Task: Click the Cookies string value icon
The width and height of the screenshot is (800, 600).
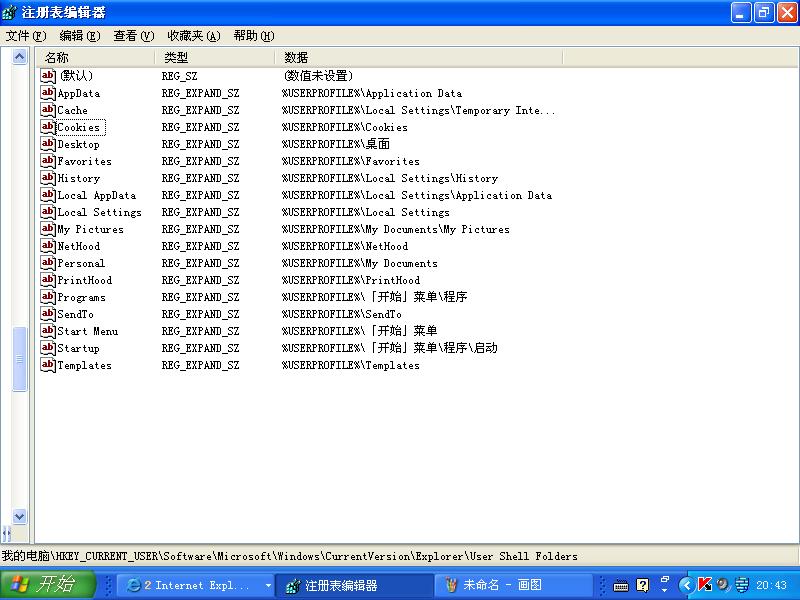Action: 48,127
